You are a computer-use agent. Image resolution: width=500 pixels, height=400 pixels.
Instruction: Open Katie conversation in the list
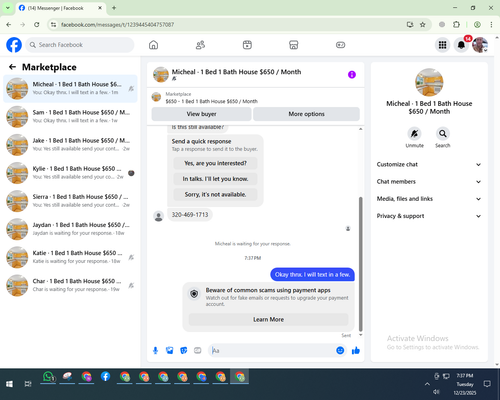tap(70, 257)
